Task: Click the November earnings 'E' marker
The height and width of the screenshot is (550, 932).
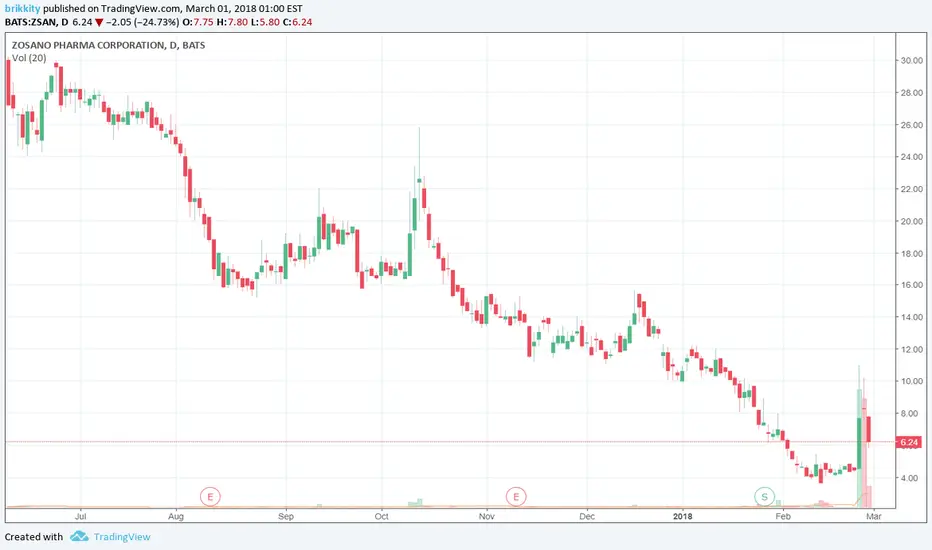Action: (516, 496)
